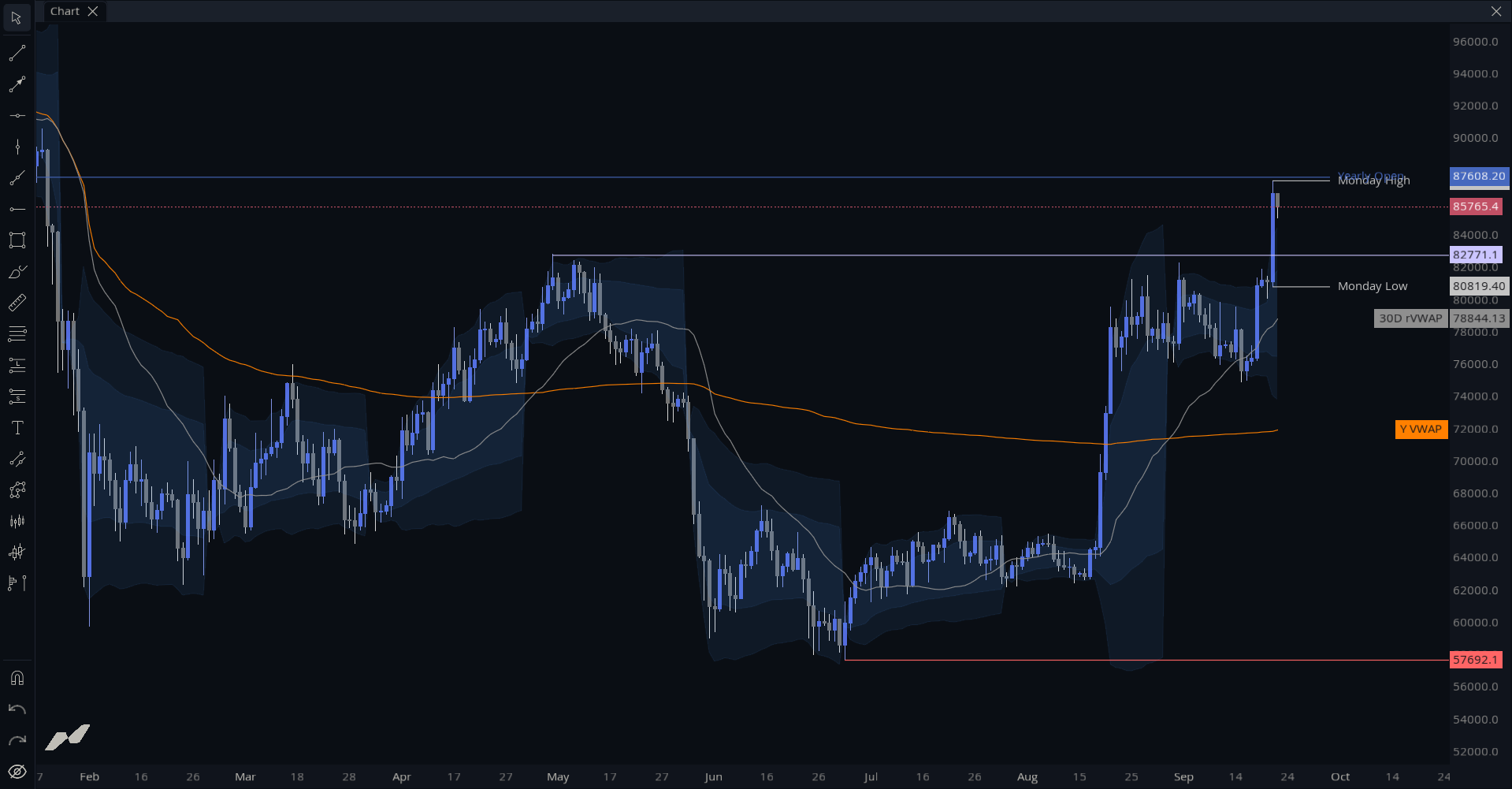Select the freehand brush tool
The height and width of the screenshot is (789, 1512).
[x=17, y=272]
